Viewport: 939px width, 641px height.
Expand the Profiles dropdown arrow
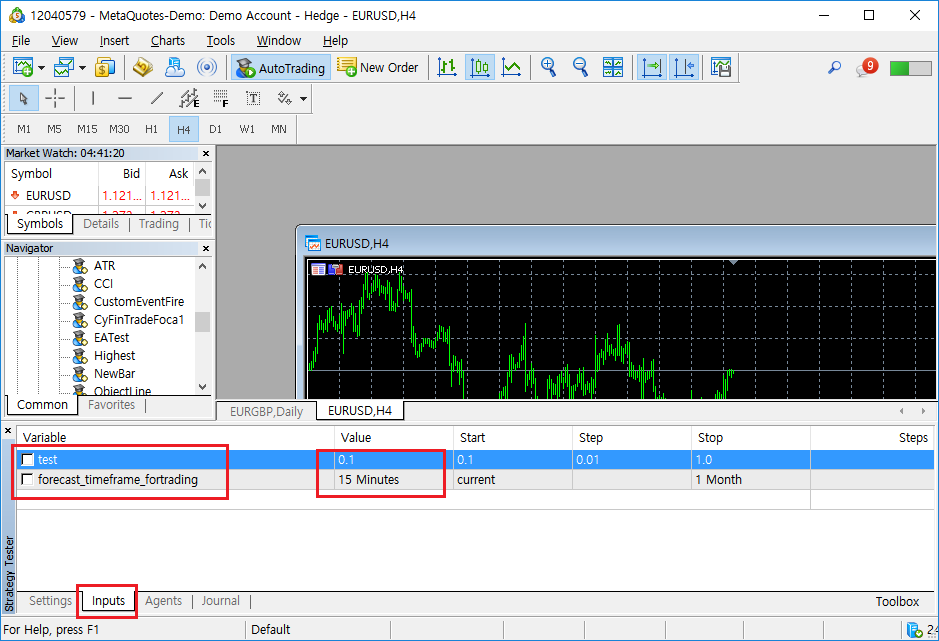(x=82, y=68)
